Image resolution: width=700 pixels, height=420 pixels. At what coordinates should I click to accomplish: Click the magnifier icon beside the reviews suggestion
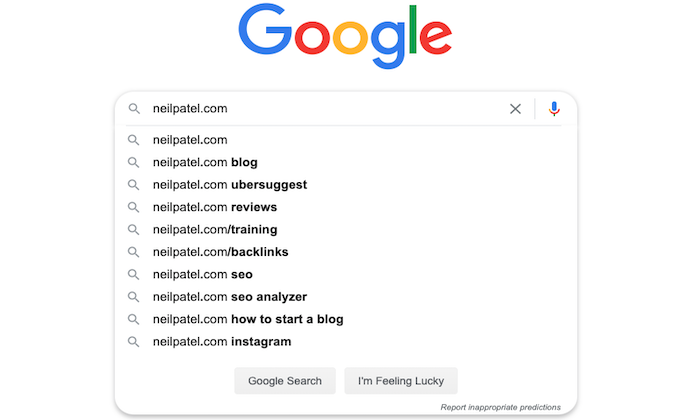pyautogui.click(x=134, y=207)
